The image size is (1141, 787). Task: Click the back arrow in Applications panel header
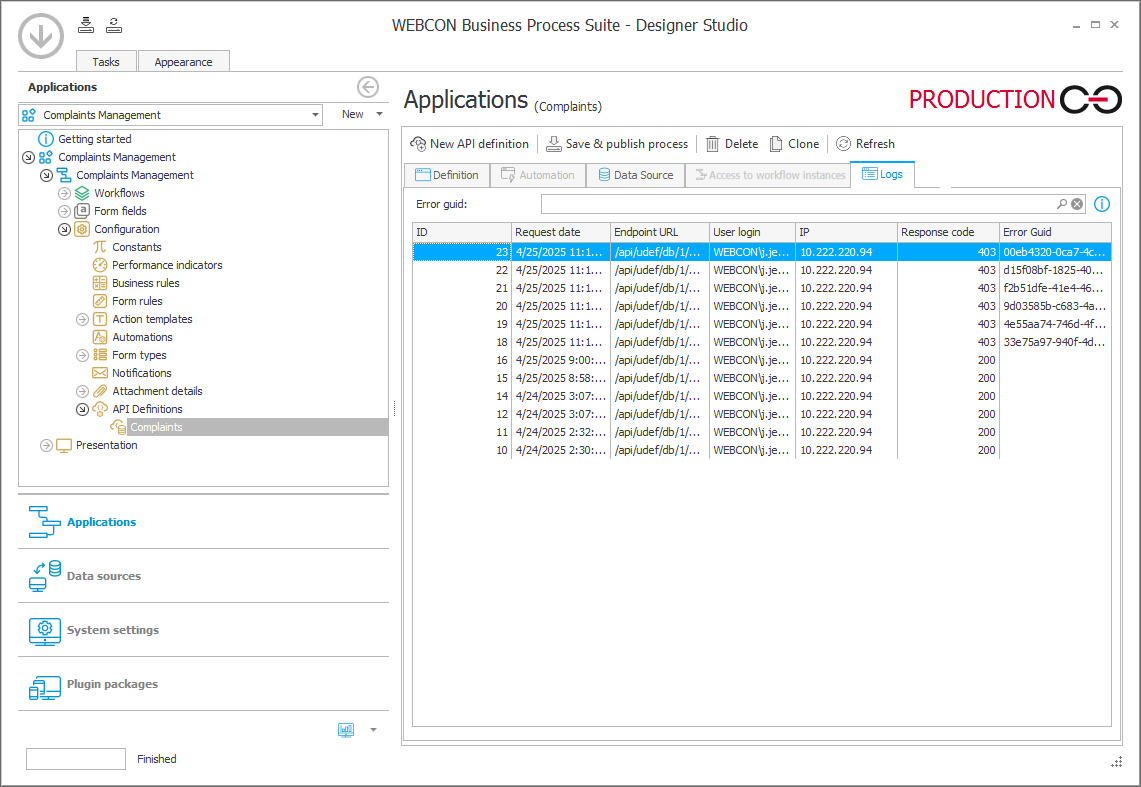(368, 87)
